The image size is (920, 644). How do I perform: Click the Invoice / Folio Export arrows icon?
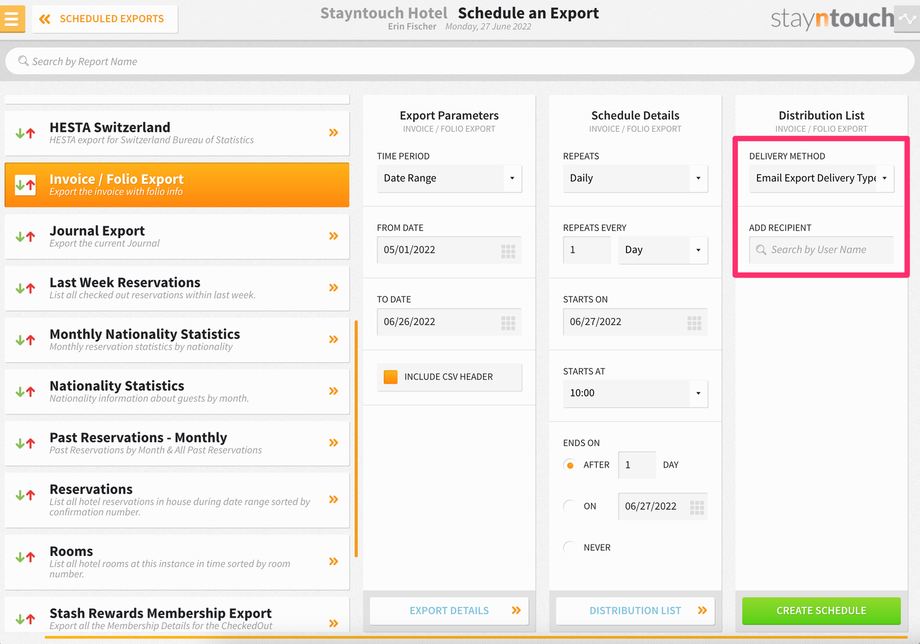pyautogui.click(x=25, y=185)
